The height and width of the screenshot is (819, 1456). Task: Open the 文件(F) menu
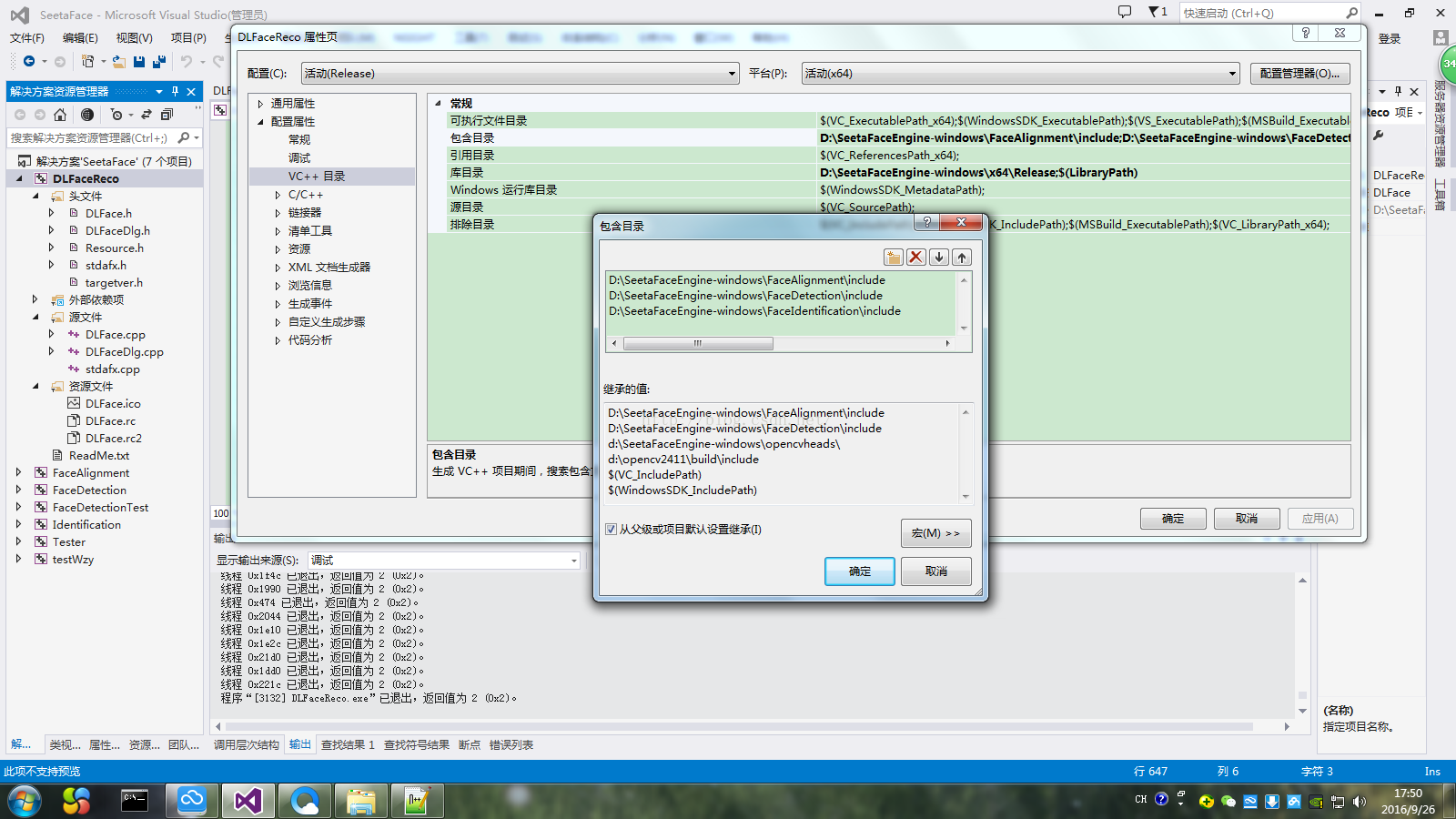pyautogui.click(x=27, y=37)
